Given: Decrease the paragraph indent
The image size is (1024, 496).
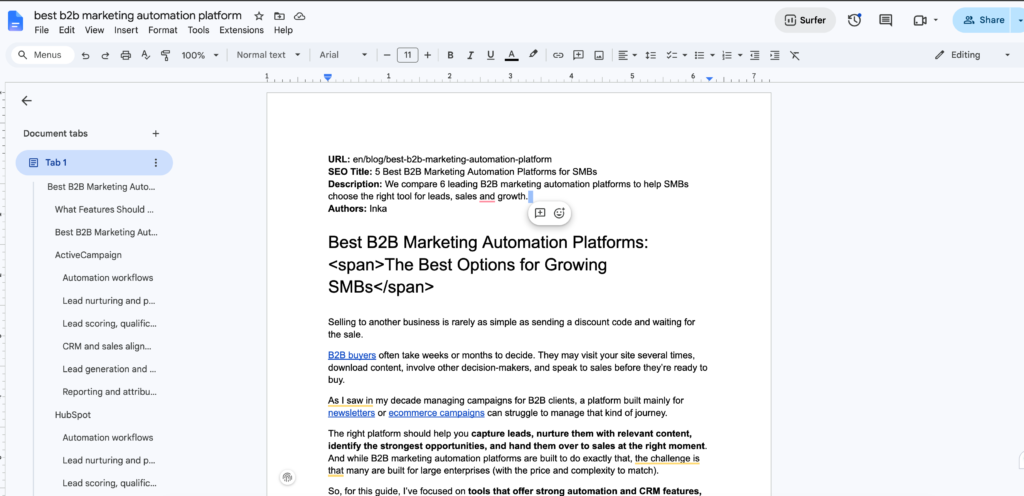Looking at the screenshot, I should 755,55.
